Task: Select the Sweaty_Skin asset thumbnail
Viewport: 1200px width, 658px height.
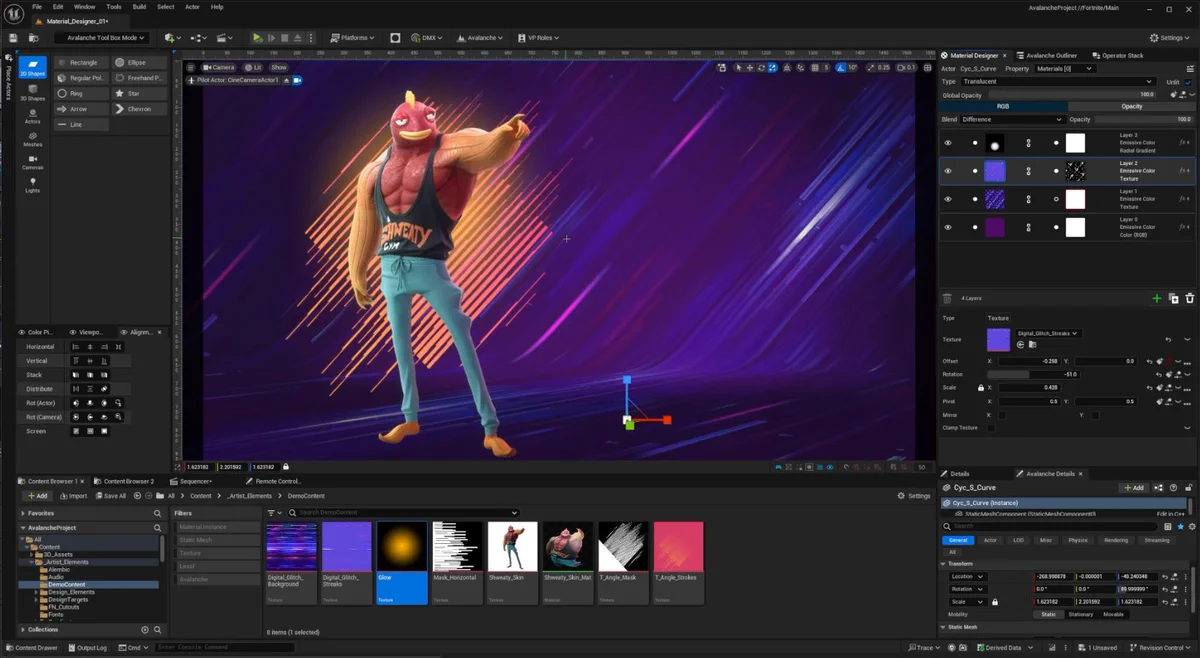Action: tap(512, 547)
